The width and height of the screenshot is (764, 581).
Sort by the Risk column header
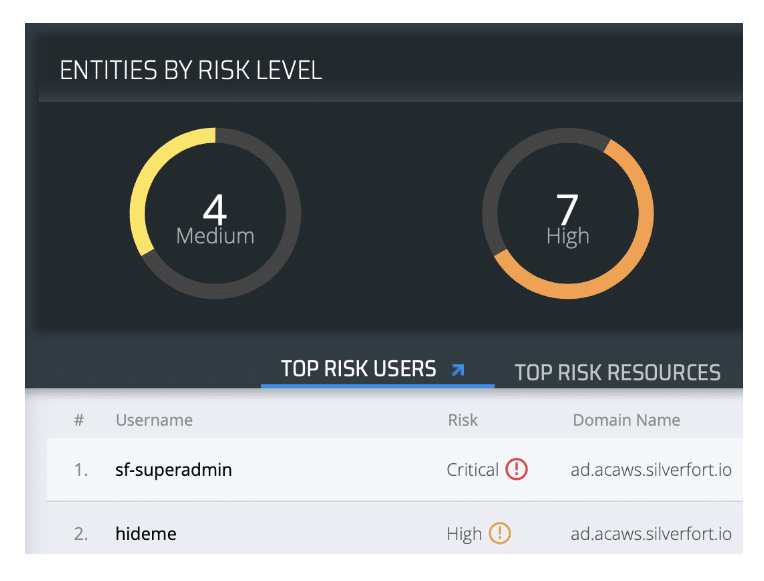(x=462, y=420)
